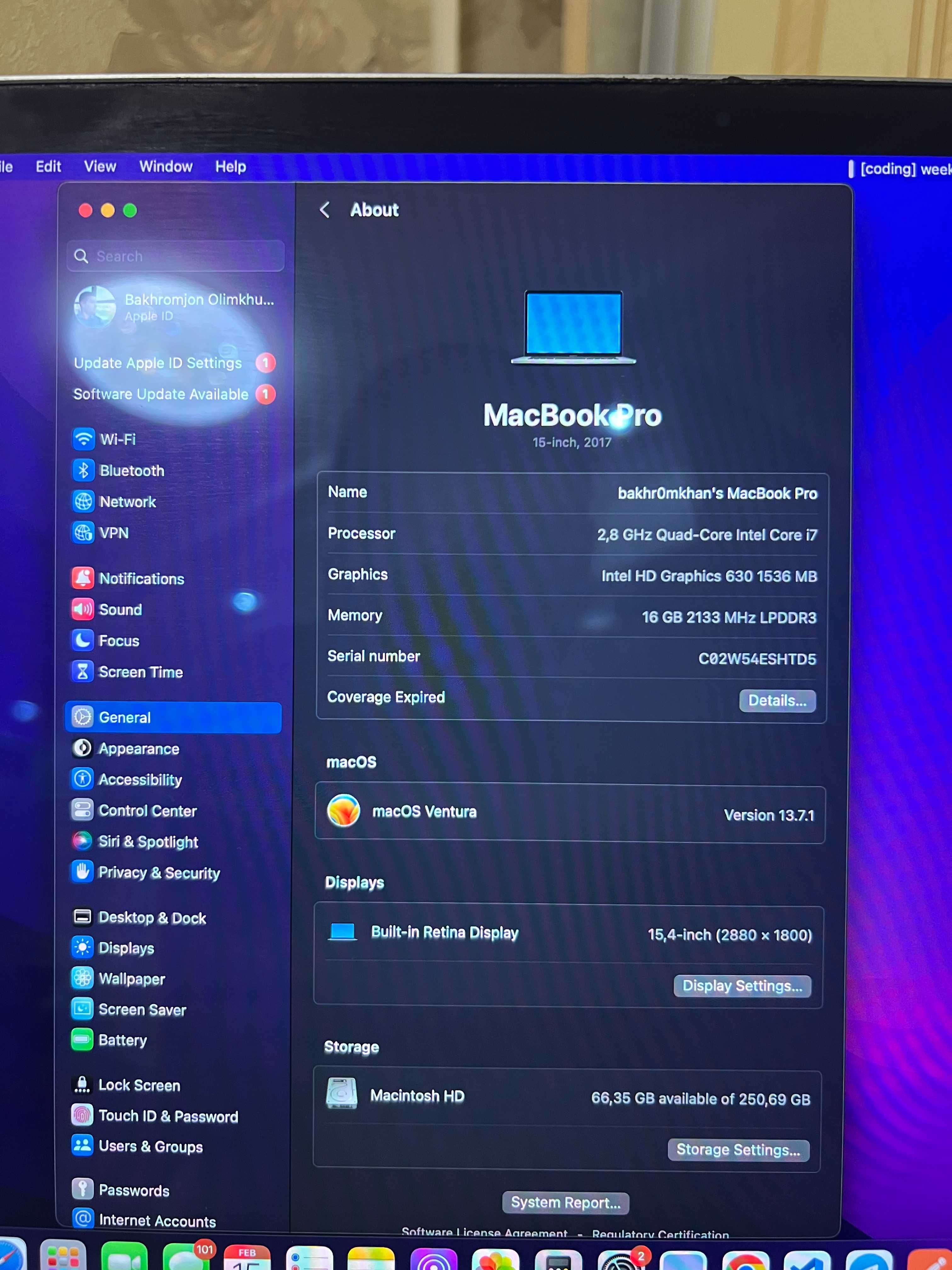Image resolution: width=952 pixels, height=1270 pixels.
Task: Open the Wi-Fi settings icon
Action: 84,439
